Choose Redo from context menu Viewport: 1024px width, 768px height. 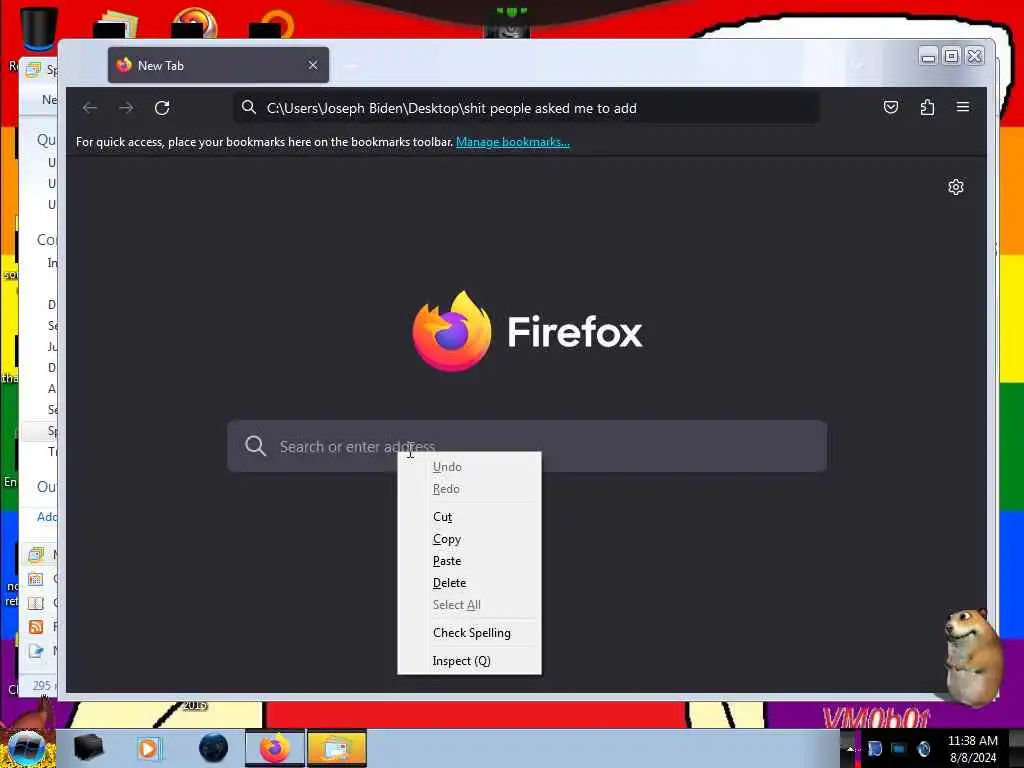pyautogui.click(x=470, y=489)
